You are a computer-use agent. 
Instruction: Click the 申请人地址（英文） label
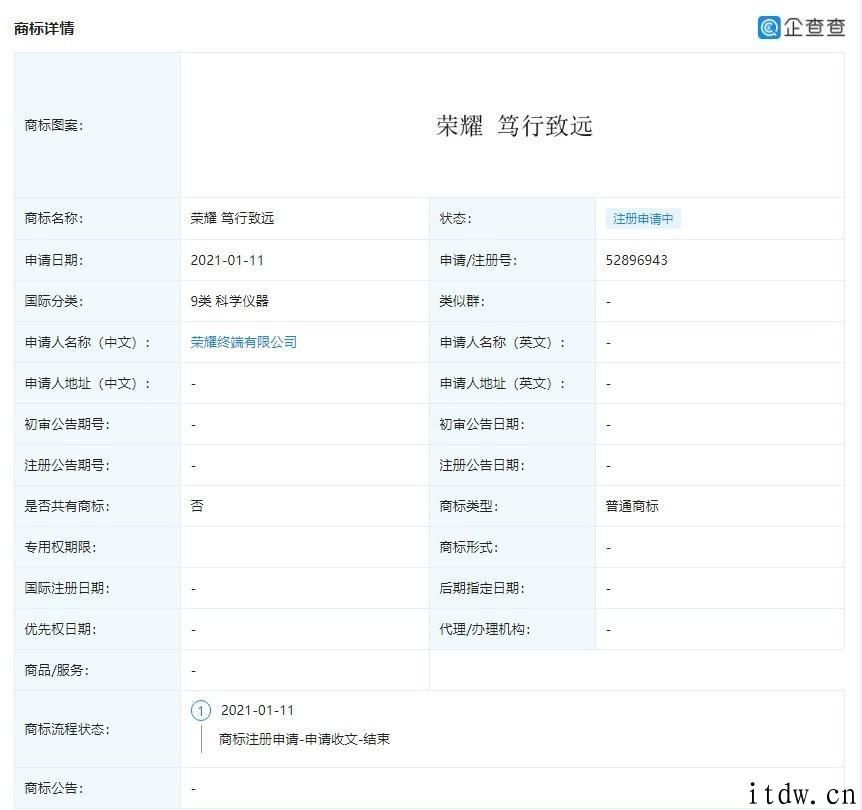coord(502,383)
